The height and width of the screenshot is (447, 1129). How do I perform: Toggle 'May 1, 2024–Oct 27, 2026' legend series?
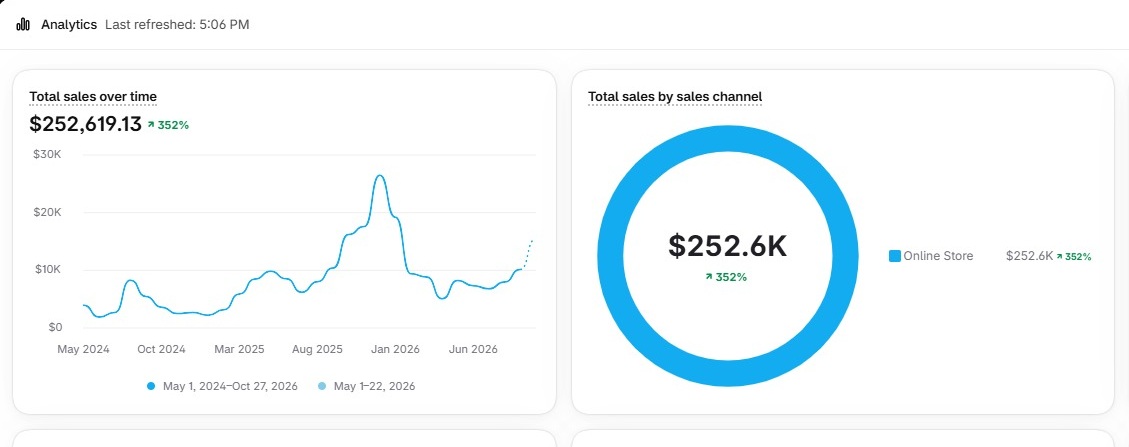pyautogui.click(x=222, y=387)
